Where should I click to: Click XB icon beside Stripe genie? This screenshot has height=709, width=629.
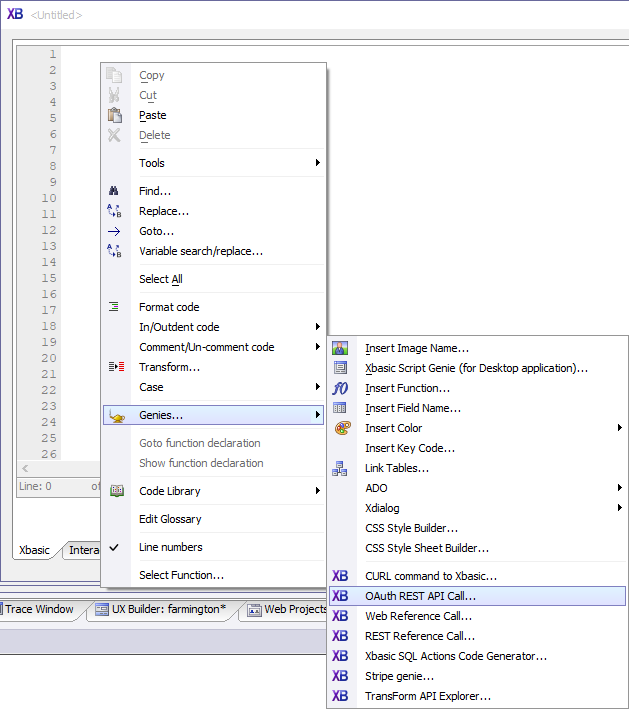(340, 676)
